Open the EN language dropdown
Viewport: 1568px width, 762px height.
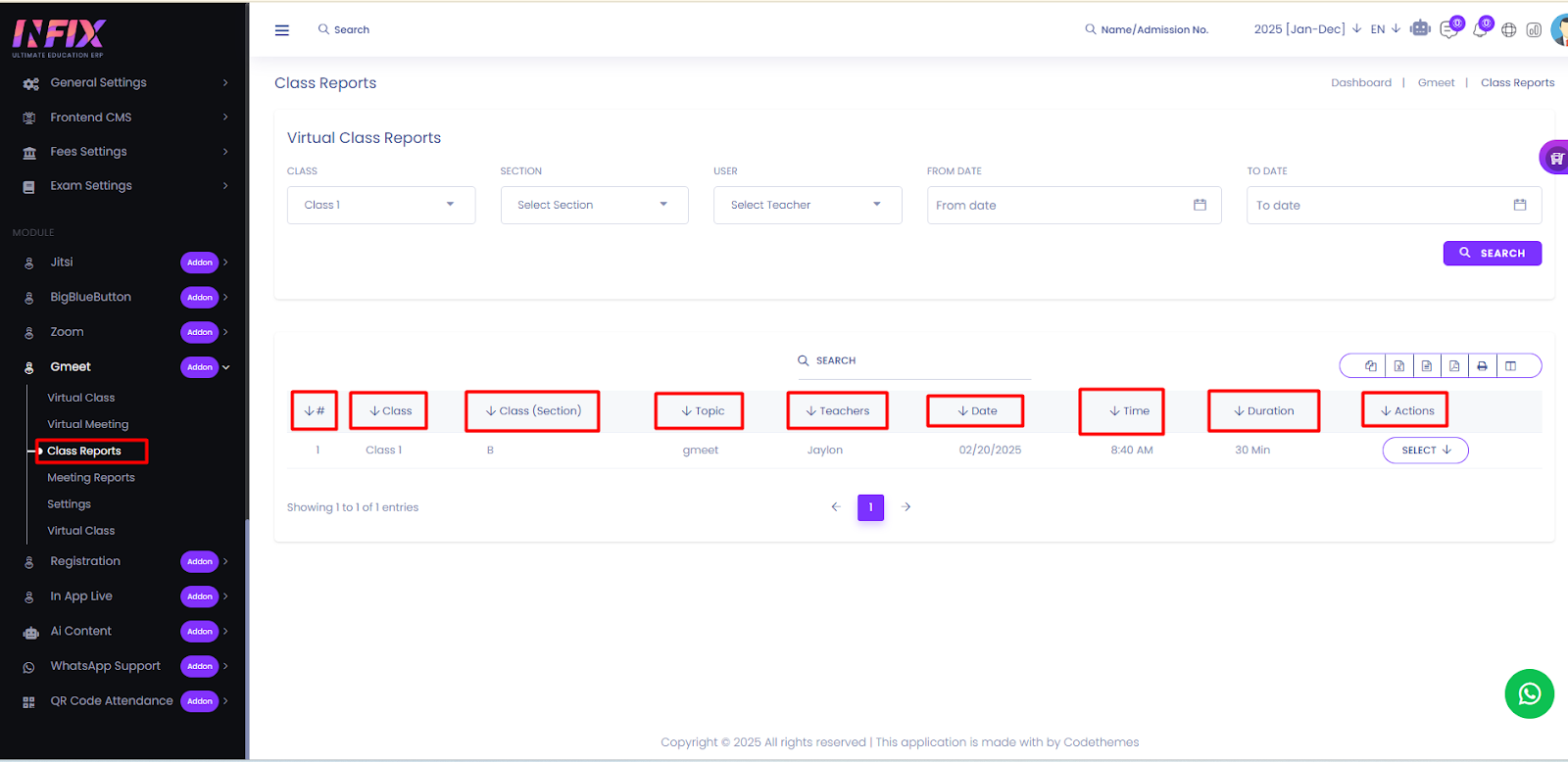tap(1385, 29)
